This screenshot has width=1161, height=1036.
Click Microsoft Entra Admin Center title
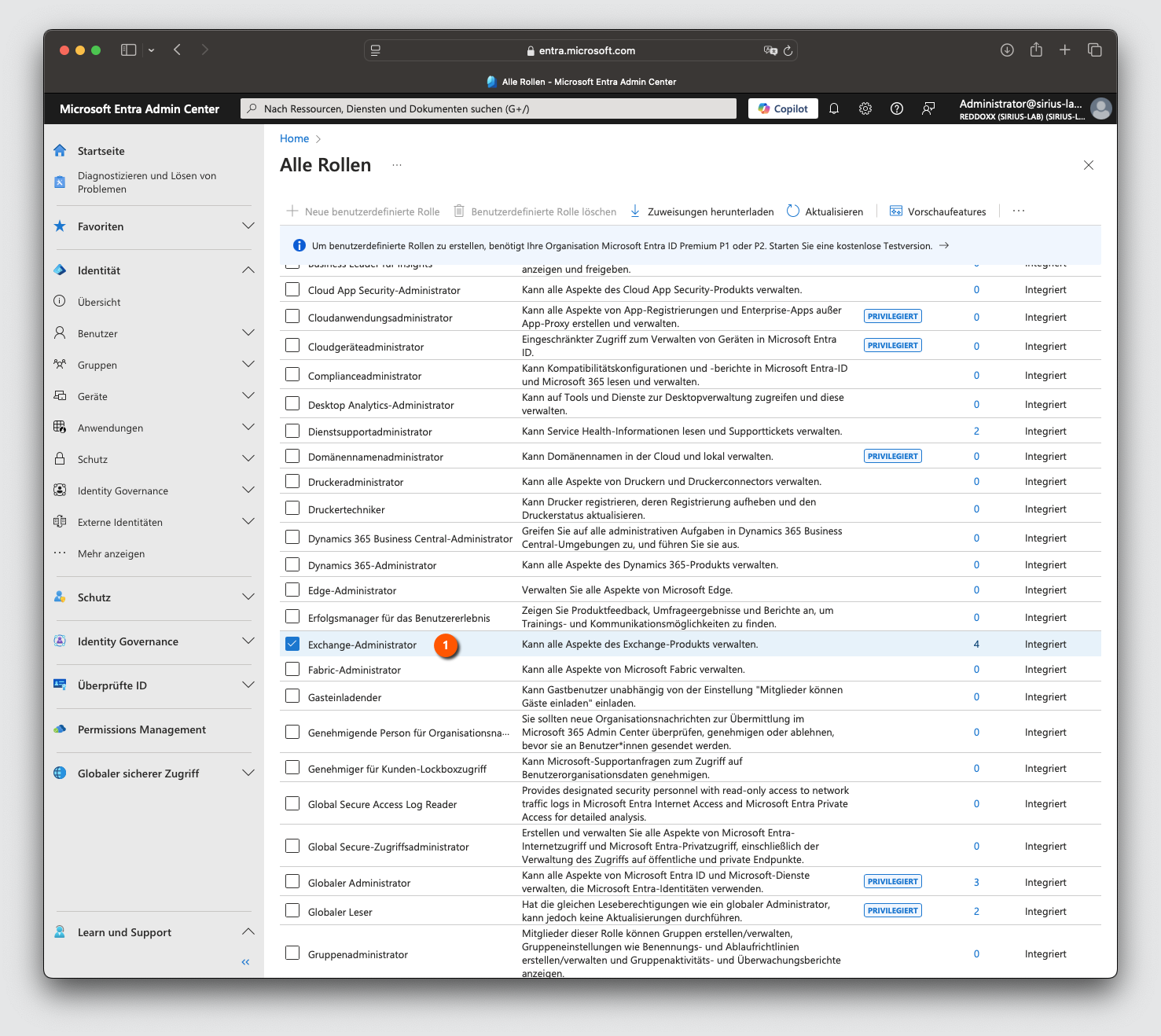point(139,109)
